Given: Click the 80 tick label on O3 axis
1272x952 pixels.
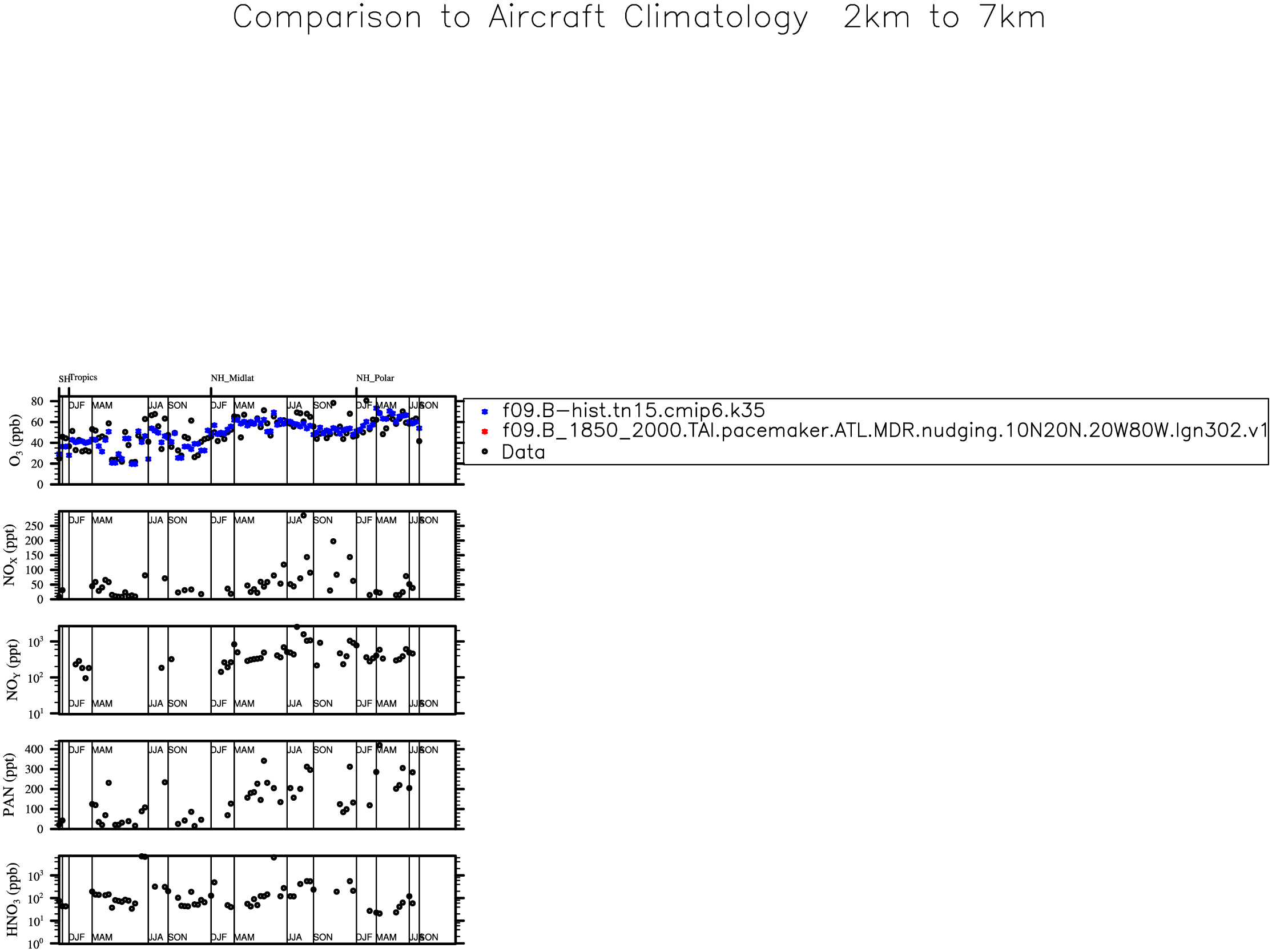Looking at the screenshot, I should click(x=37, y=401).
